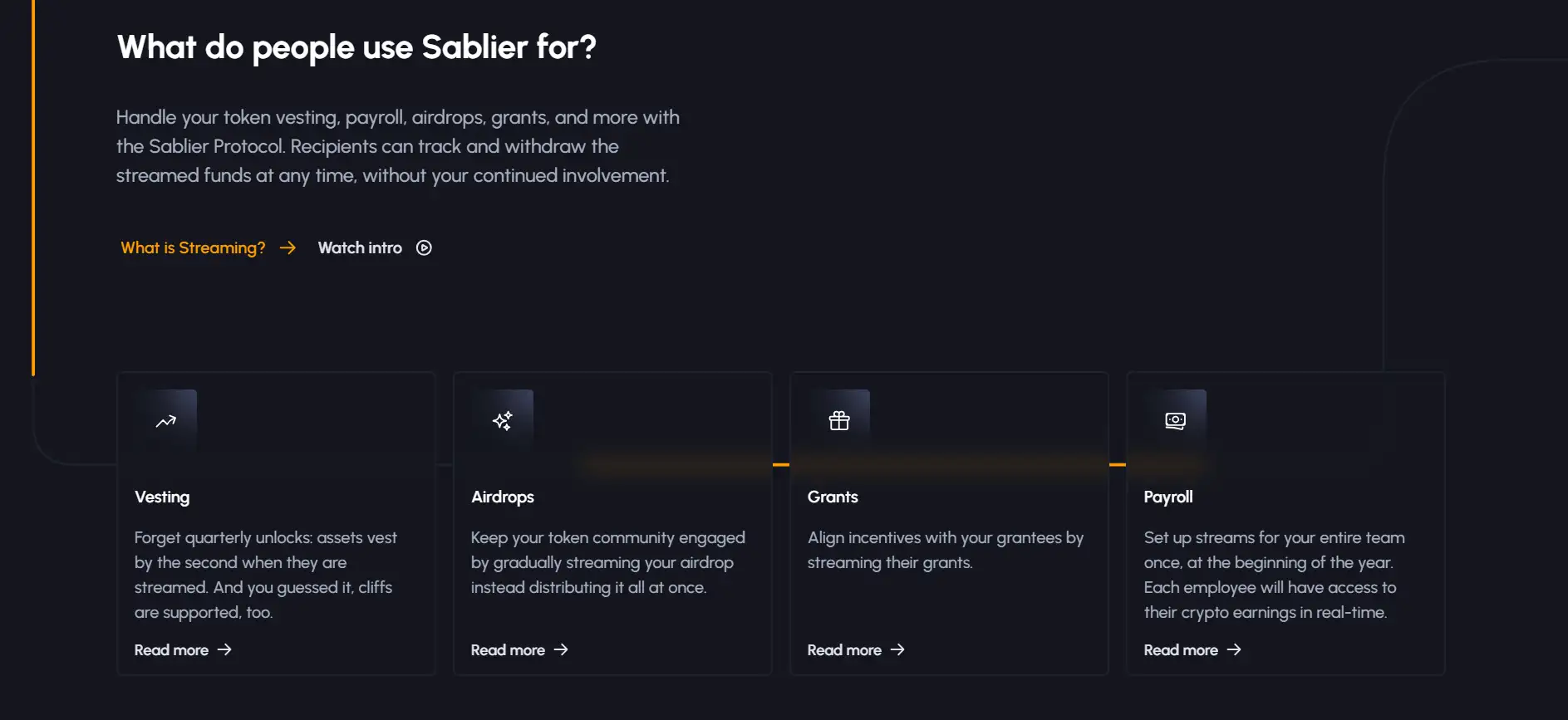1568x720 pixels.
Task: Open the "What is Streaming?" link
Action: pyautogui.click(x=193, y=247)
